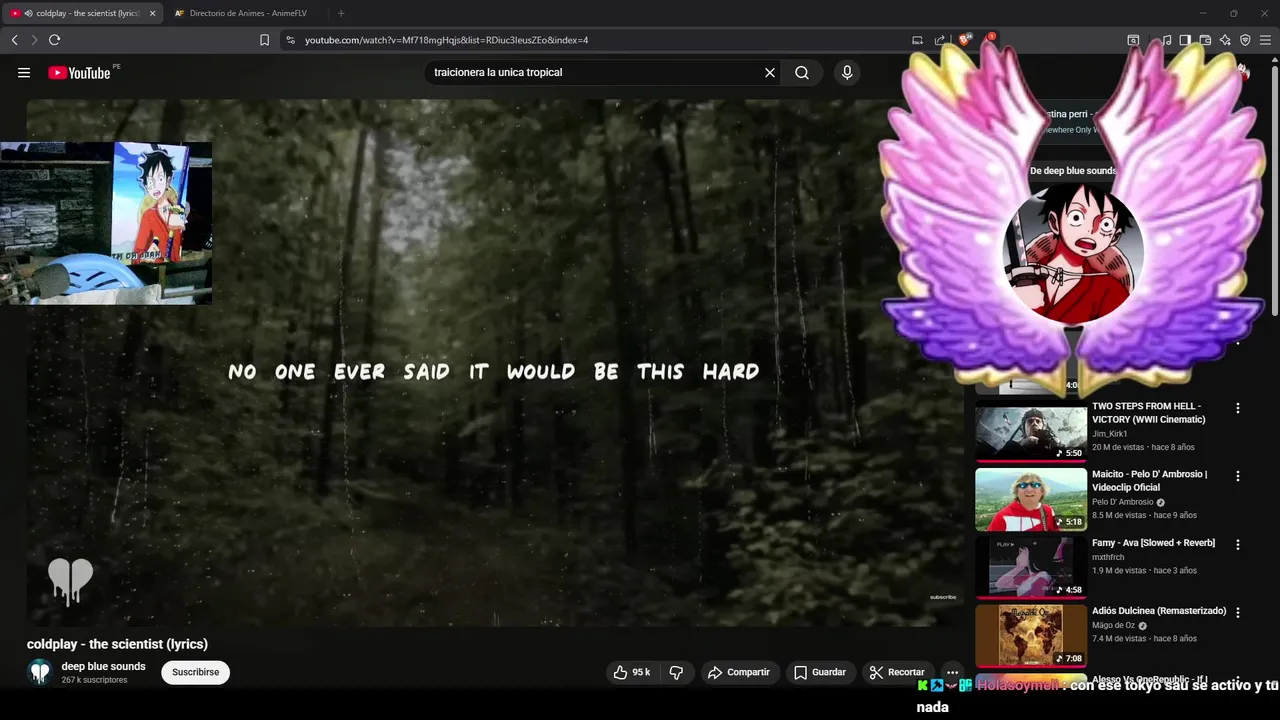Dislike the video with thumbs-down
1280x720 pixels.
pos(676,673)
